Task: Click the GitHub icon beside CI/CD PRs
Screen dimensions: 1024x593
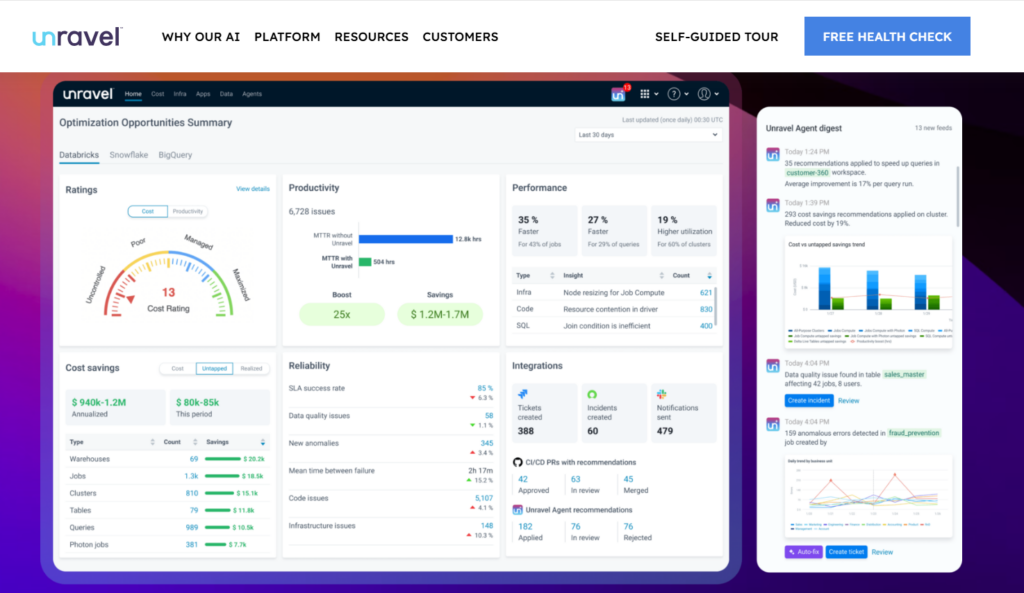Action: pos(518,462)
